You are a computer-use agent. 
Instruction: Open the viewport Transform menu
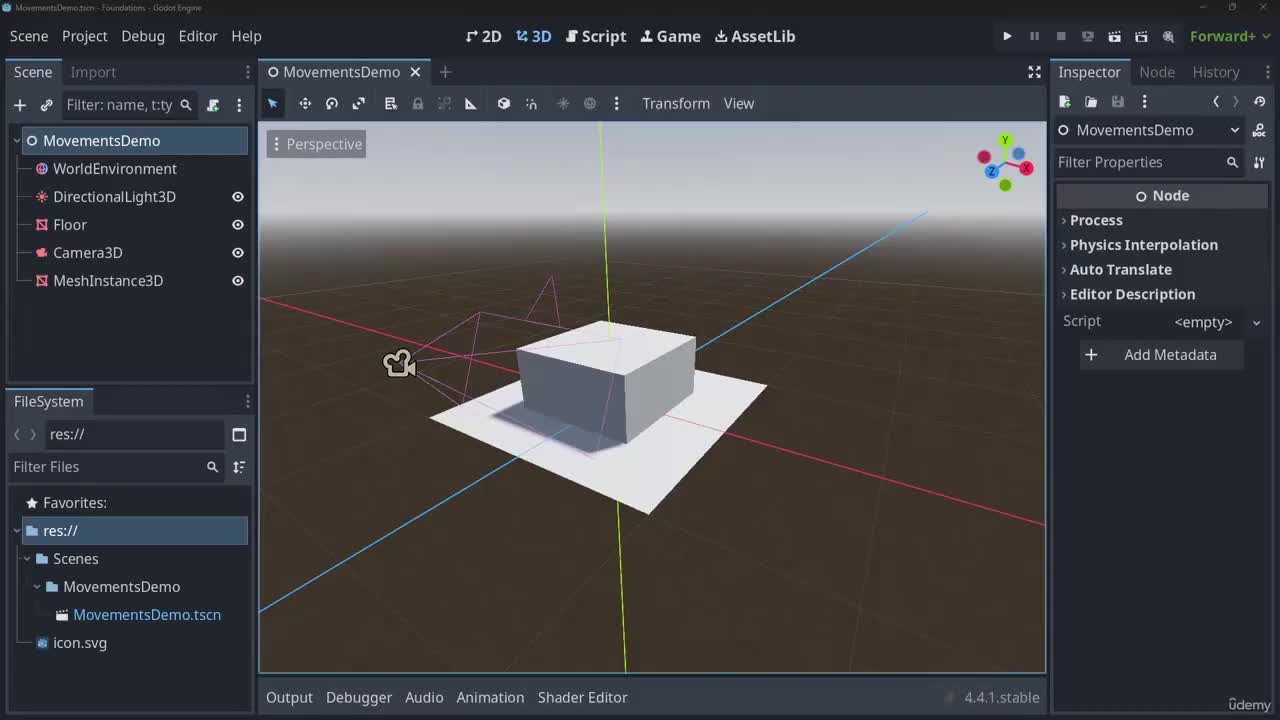tap(676, 103)
